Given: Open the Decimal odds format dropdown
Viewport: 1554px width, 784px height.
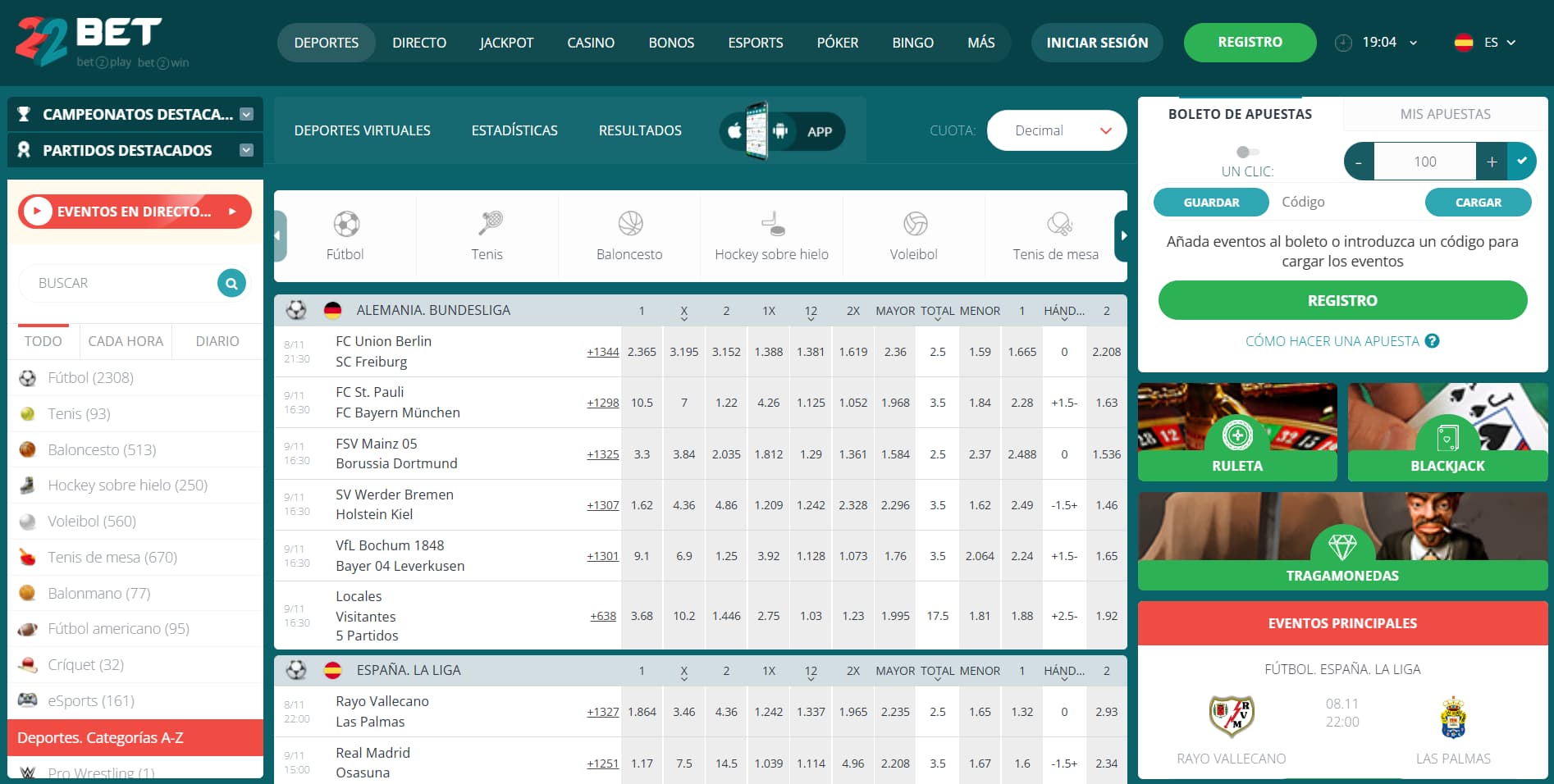Looking at the screenshot, I should [x=1057, y=130].
